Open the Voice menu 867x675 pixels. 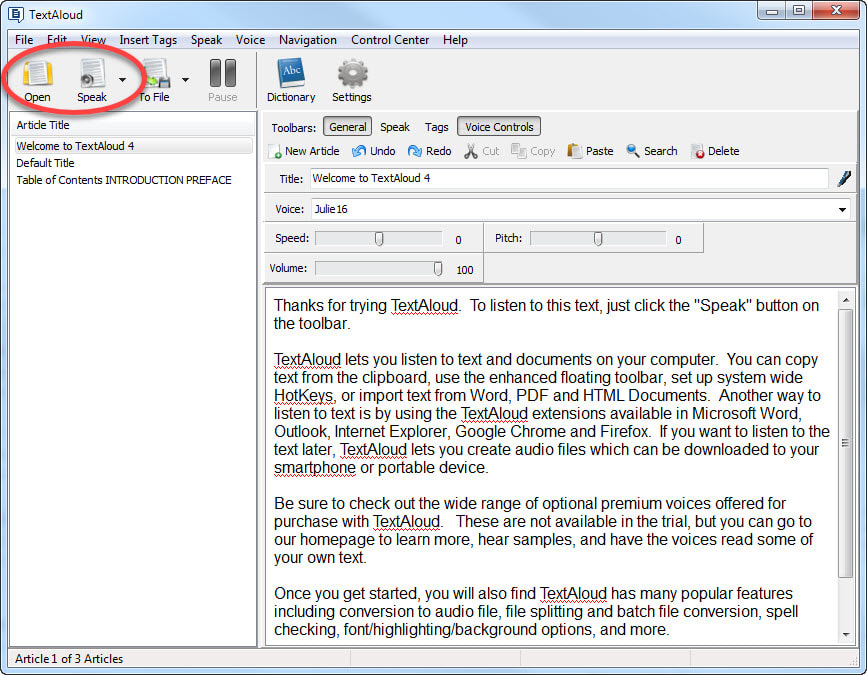(250, 40)
